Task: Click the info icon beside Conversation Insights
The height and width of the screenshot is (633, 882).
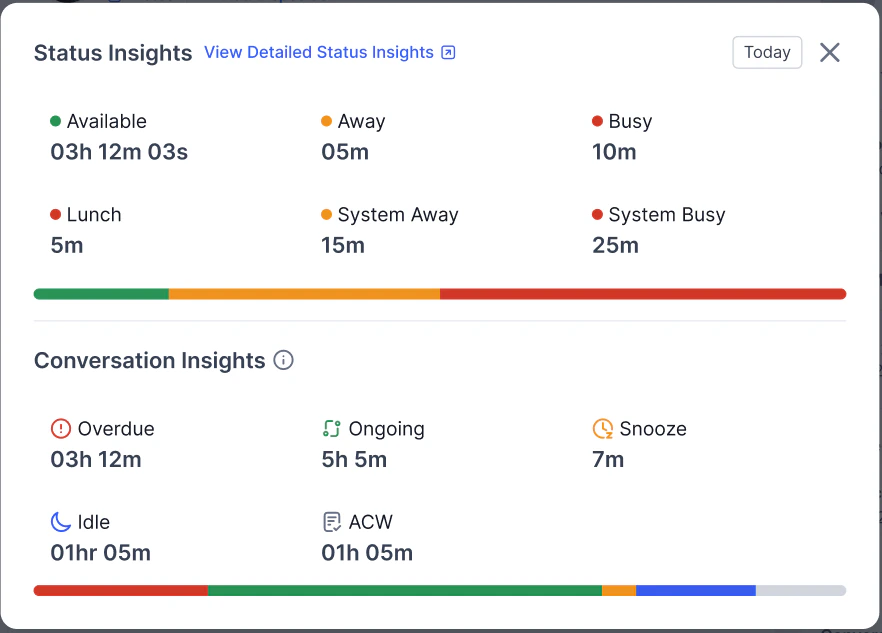Action: click(x=283, y=361)
